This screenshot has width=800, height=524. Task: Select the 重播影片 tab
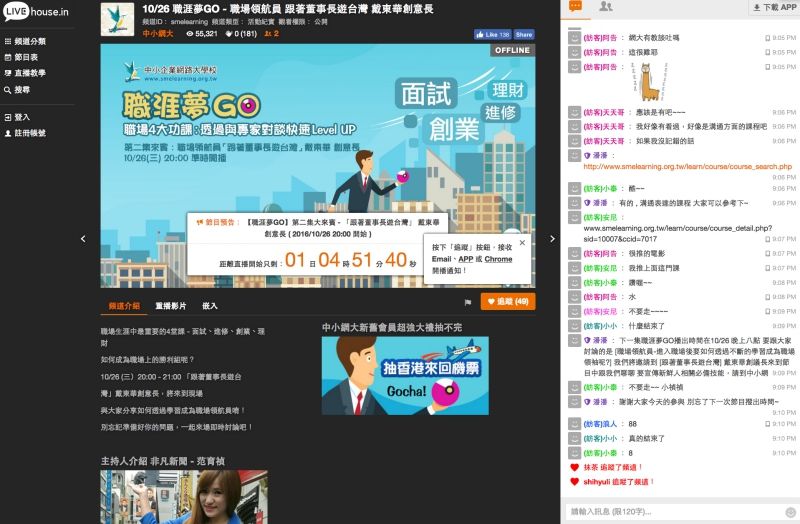(170, 306)
